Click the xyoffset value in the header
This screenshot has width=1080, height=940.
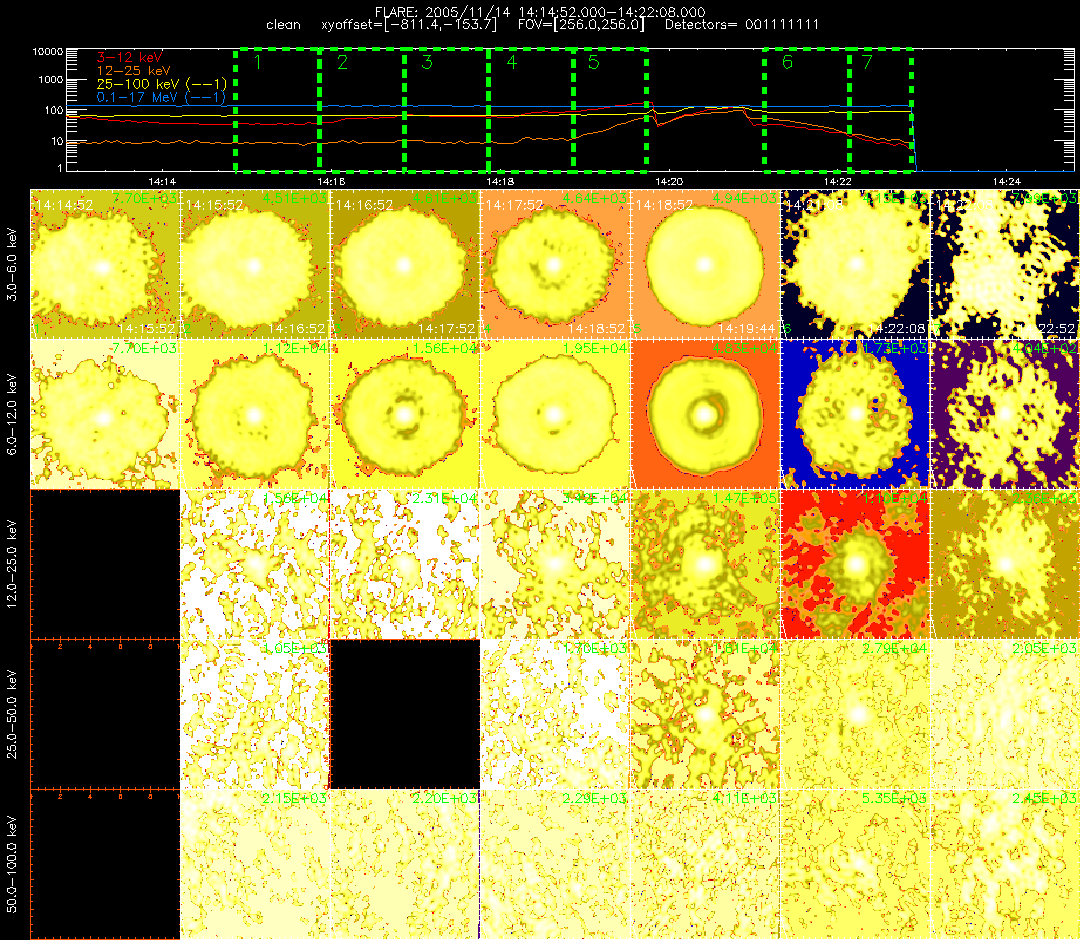(x=409, y=25)
